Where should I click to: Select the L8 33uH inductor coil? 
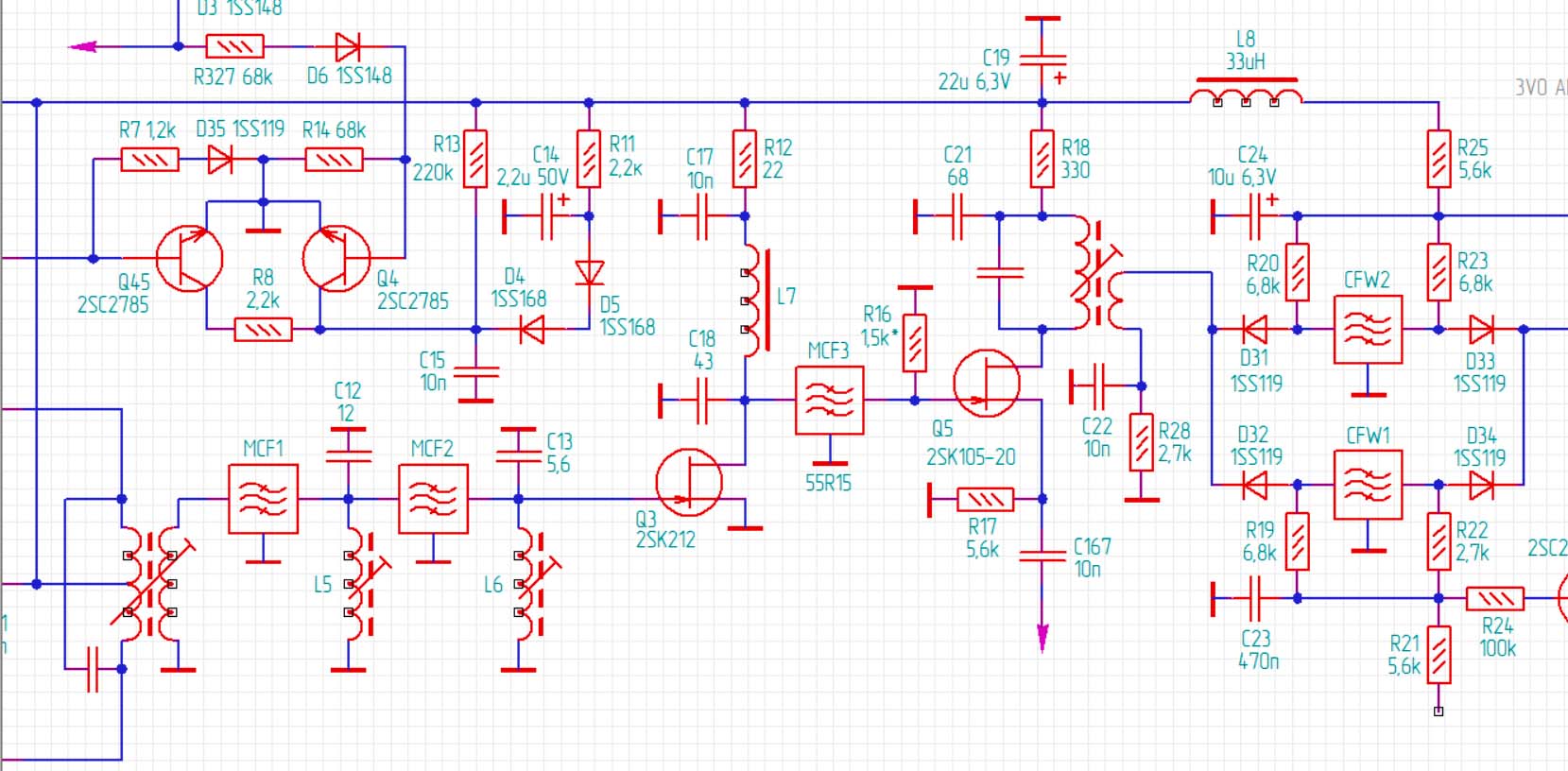coord(1246,94)
